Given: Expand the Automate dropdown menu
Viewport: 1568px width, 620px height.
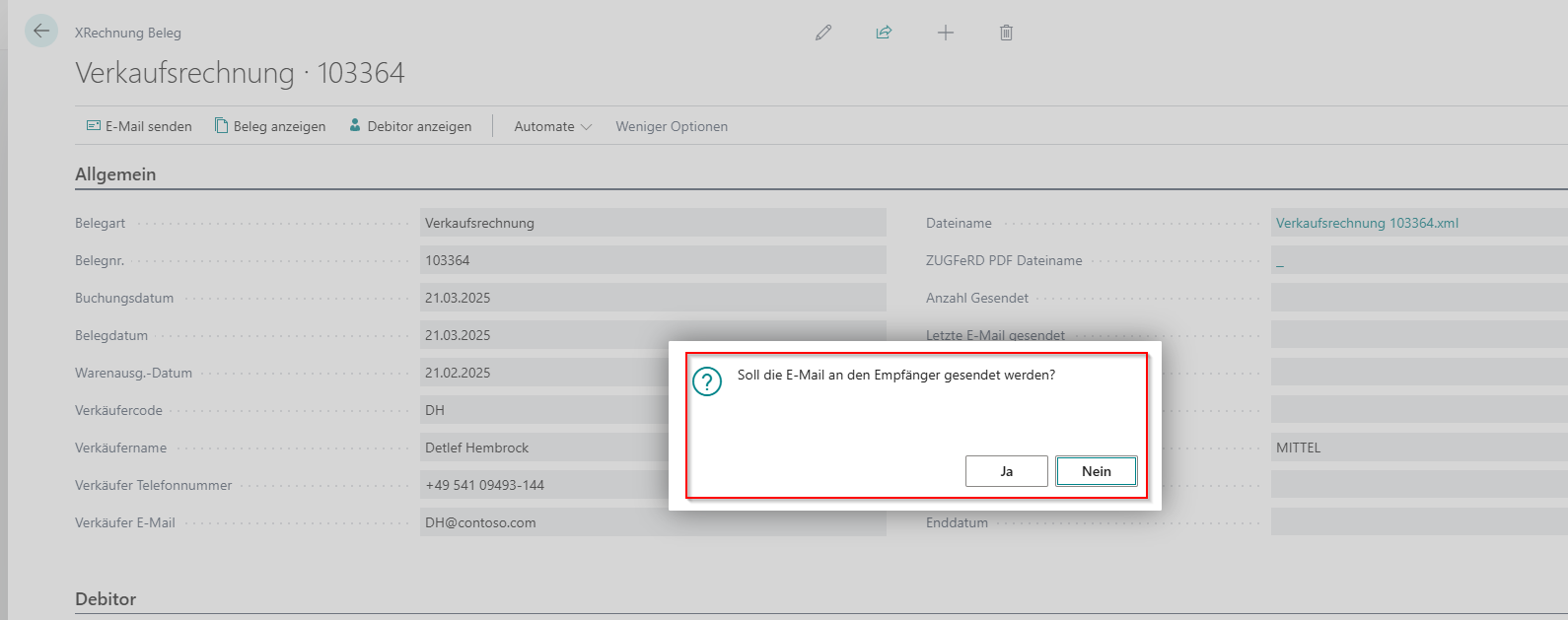Looking at the screenshot, I should (552, 126).
